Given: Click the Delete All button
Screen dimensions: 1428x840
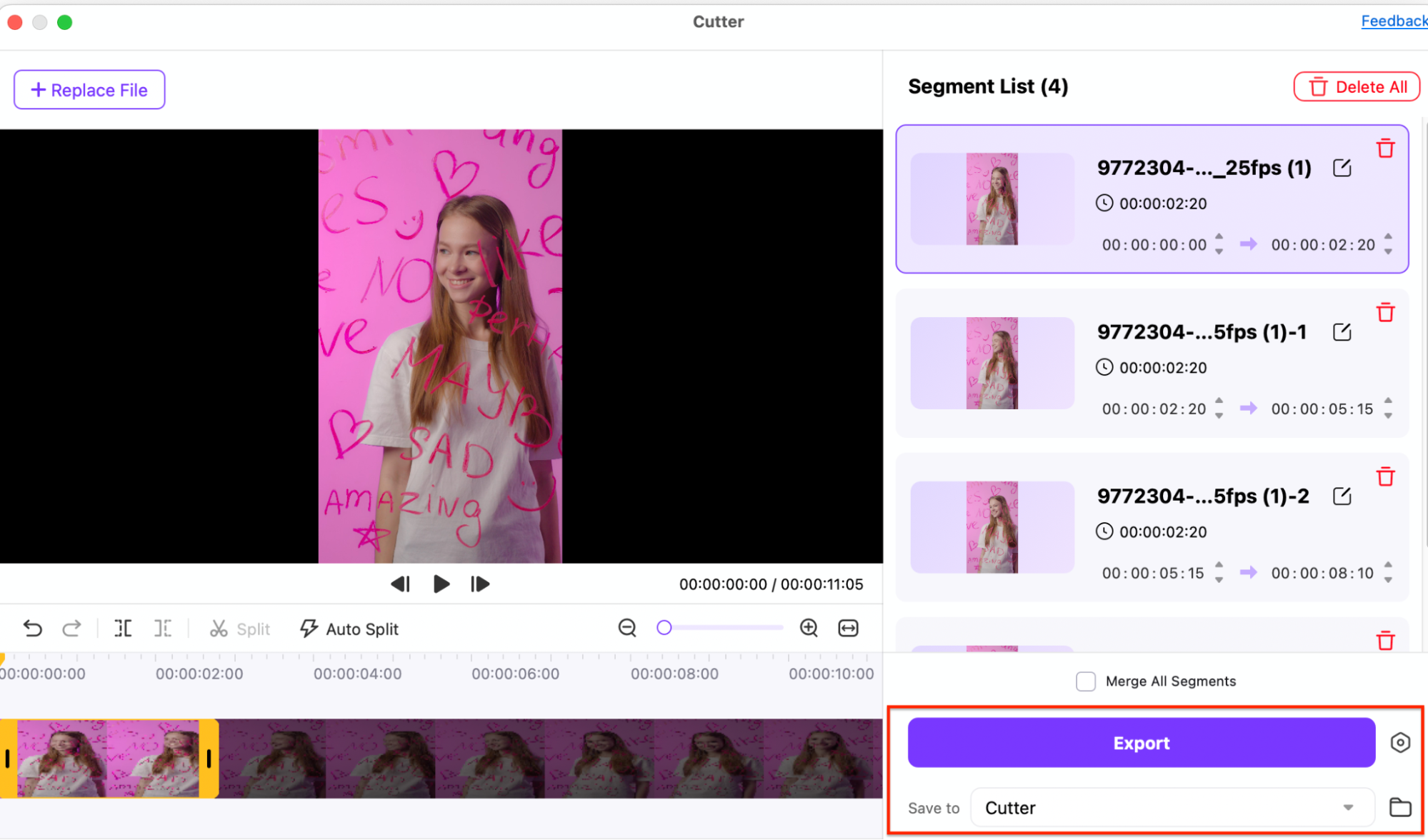Looking at the screenshot, I should click(x=1357, y=87).
